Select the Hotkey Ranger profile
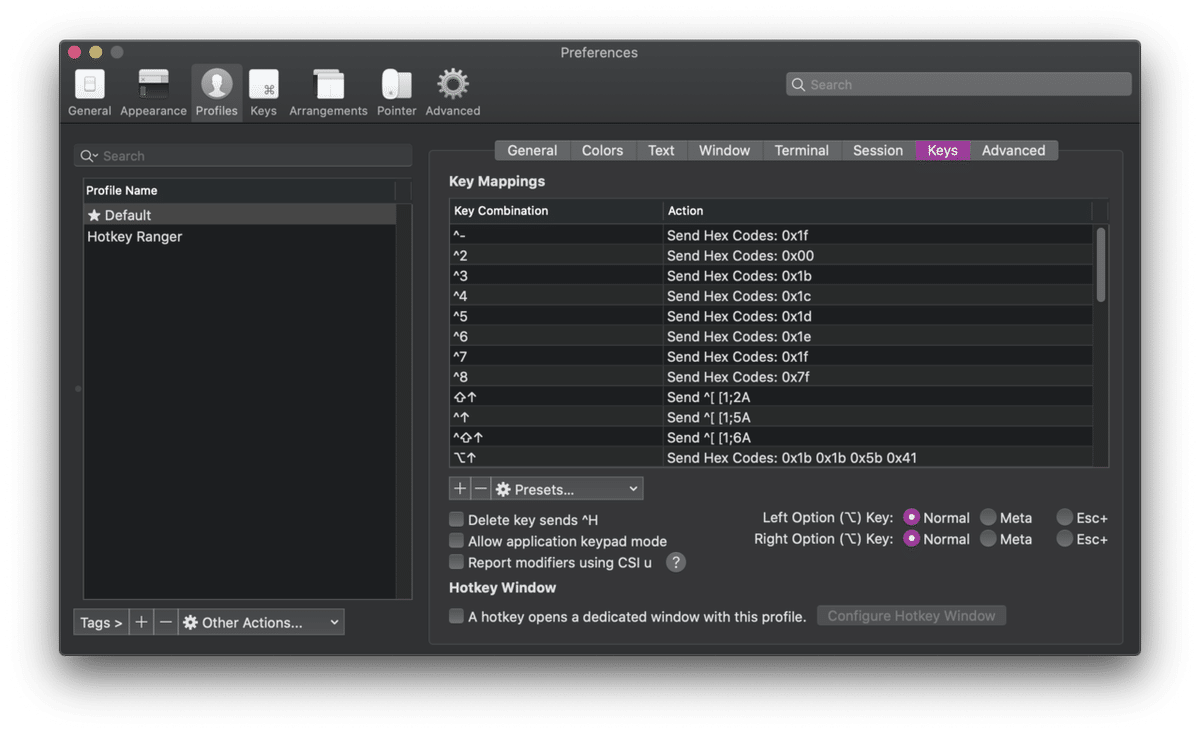The image size is (1200, 734). pyautogui.click(x=239, y=237)
